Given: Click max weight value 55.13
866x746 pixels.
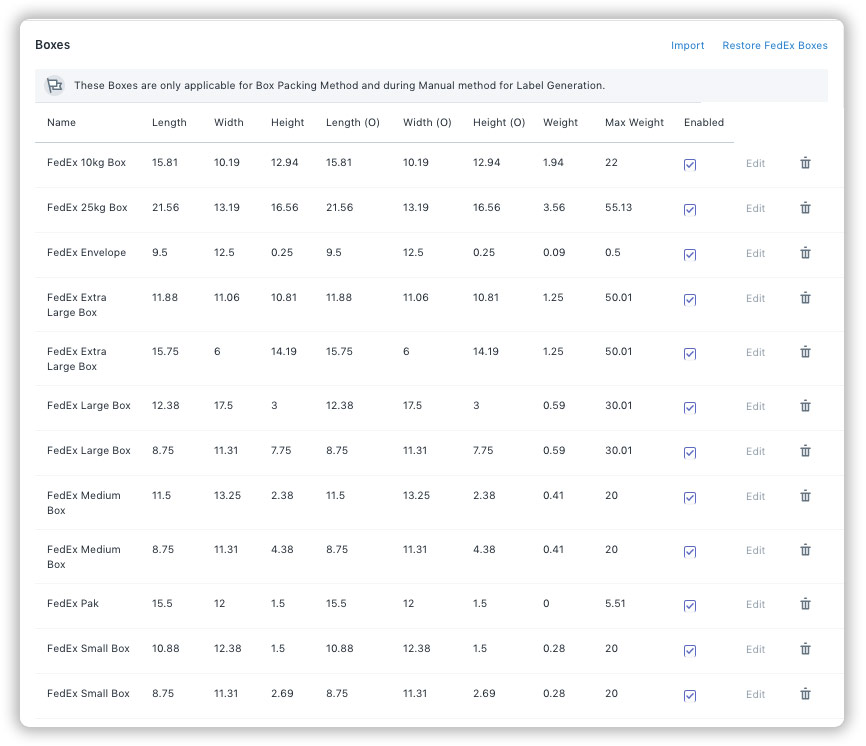Looking at the screenshot, I should pos(618,208).
